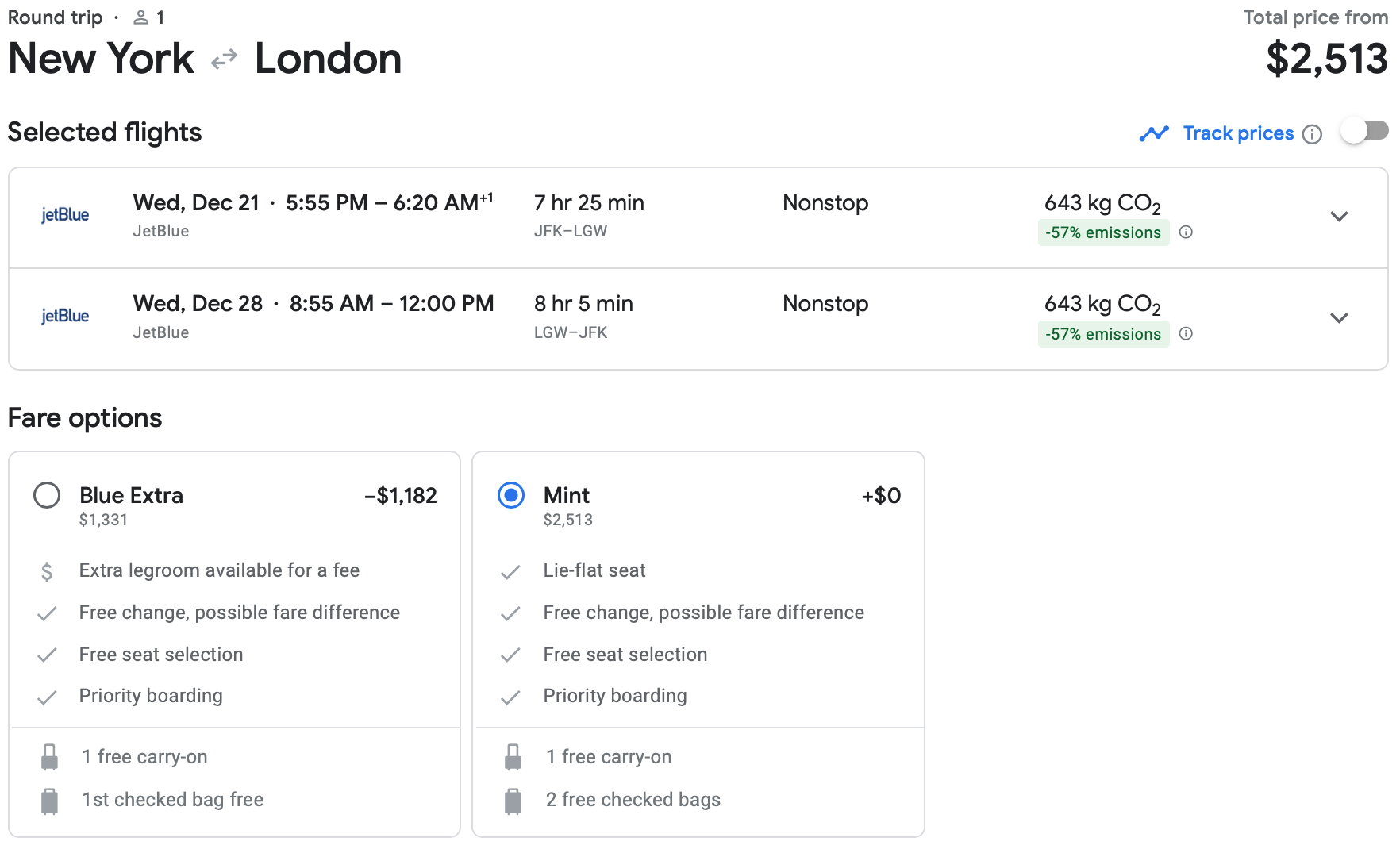The height and width of the screenshot is (849, 1400).
Task: Click the Track prices link
Action: [1238, 133]
